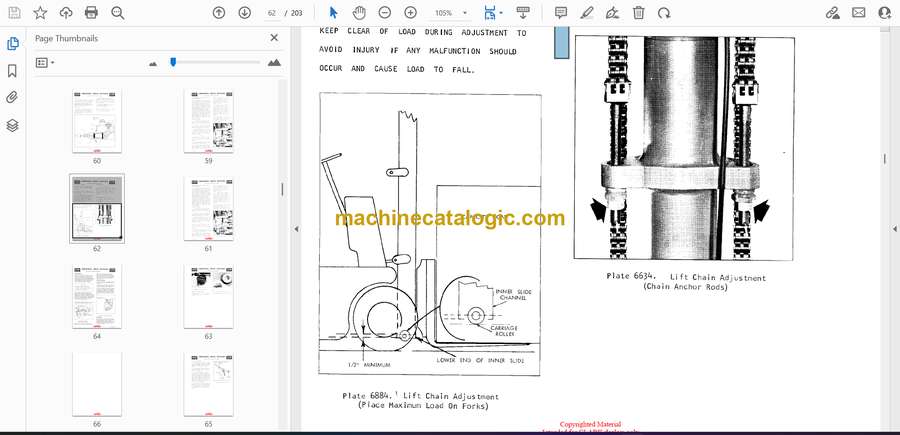Image resolution: width=900 pixels, height=435 pixels.
Task: Activate the selection arrow tool
Action: coord(333,13)
